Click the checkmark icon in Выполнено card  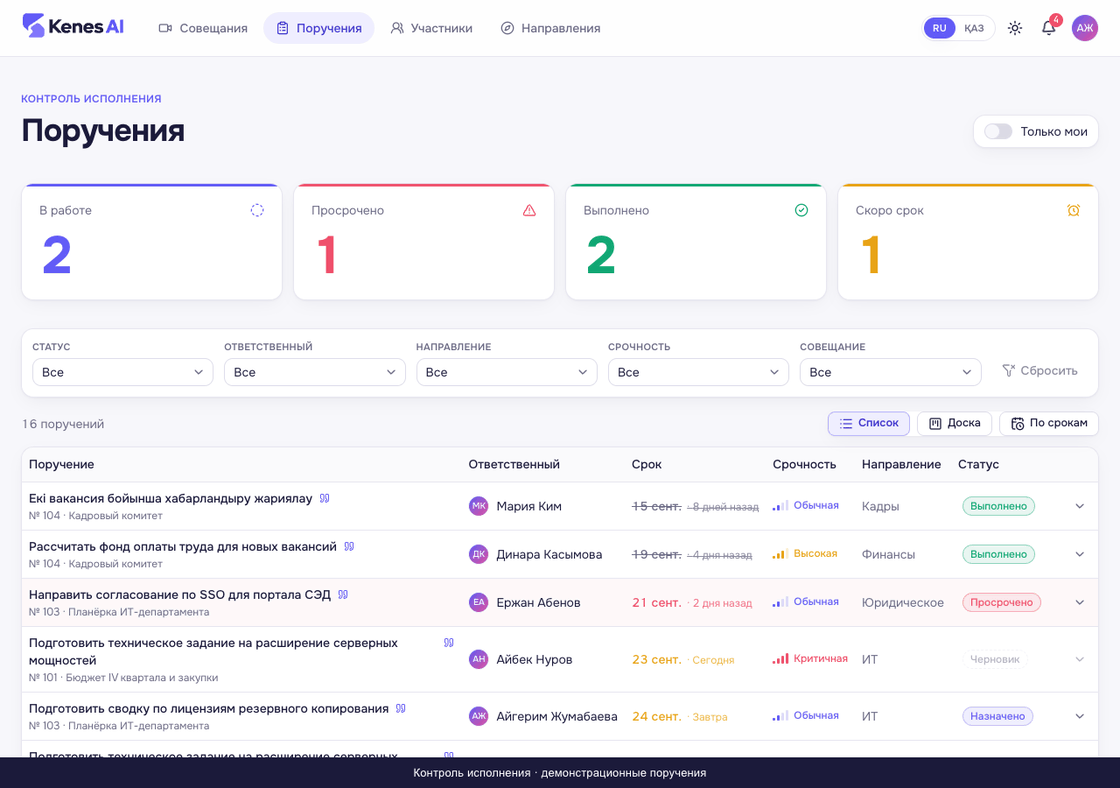[x=801, y=210]
